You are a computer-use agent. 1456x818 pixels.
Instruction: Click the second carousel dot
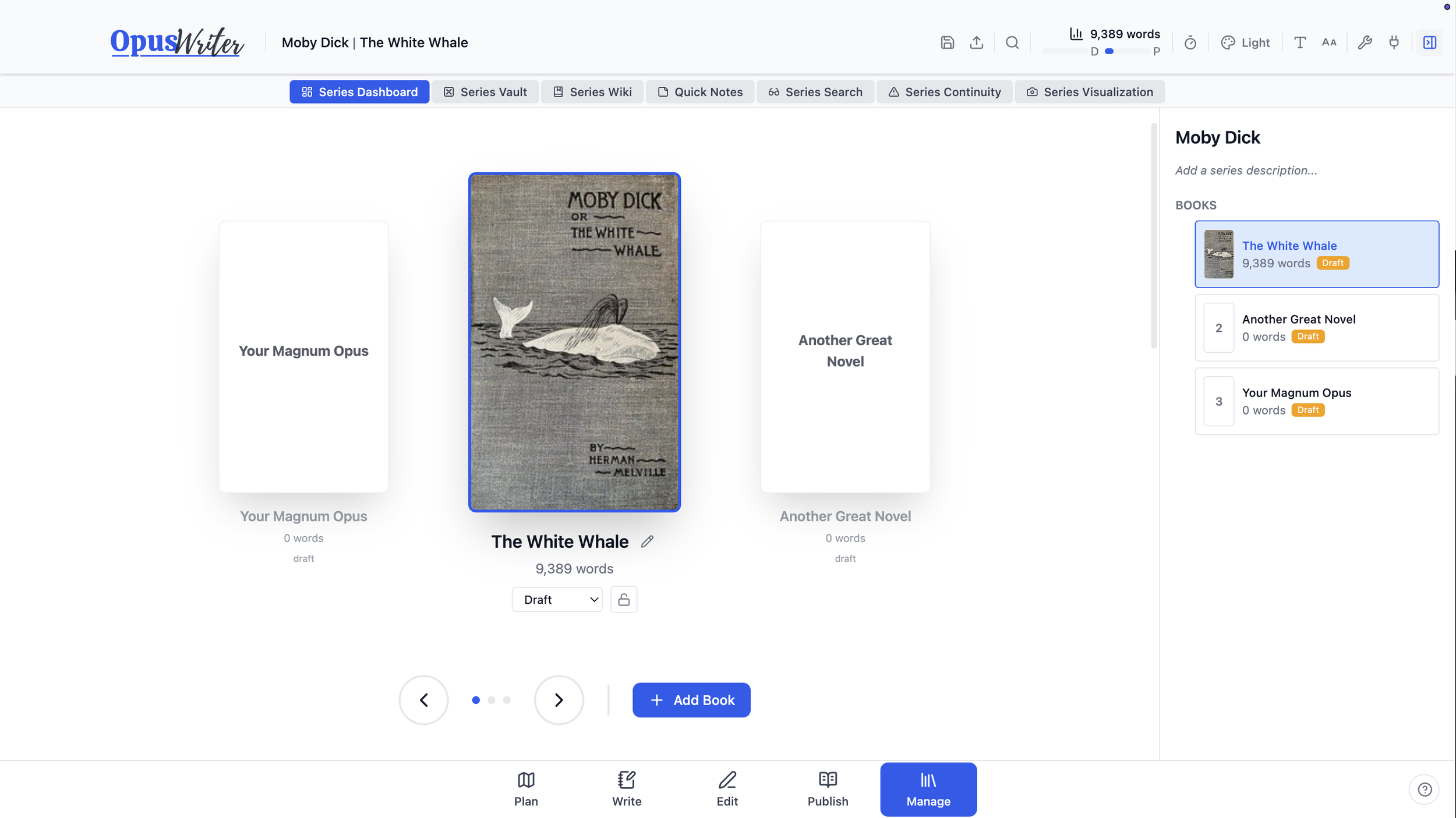point(492,700)
